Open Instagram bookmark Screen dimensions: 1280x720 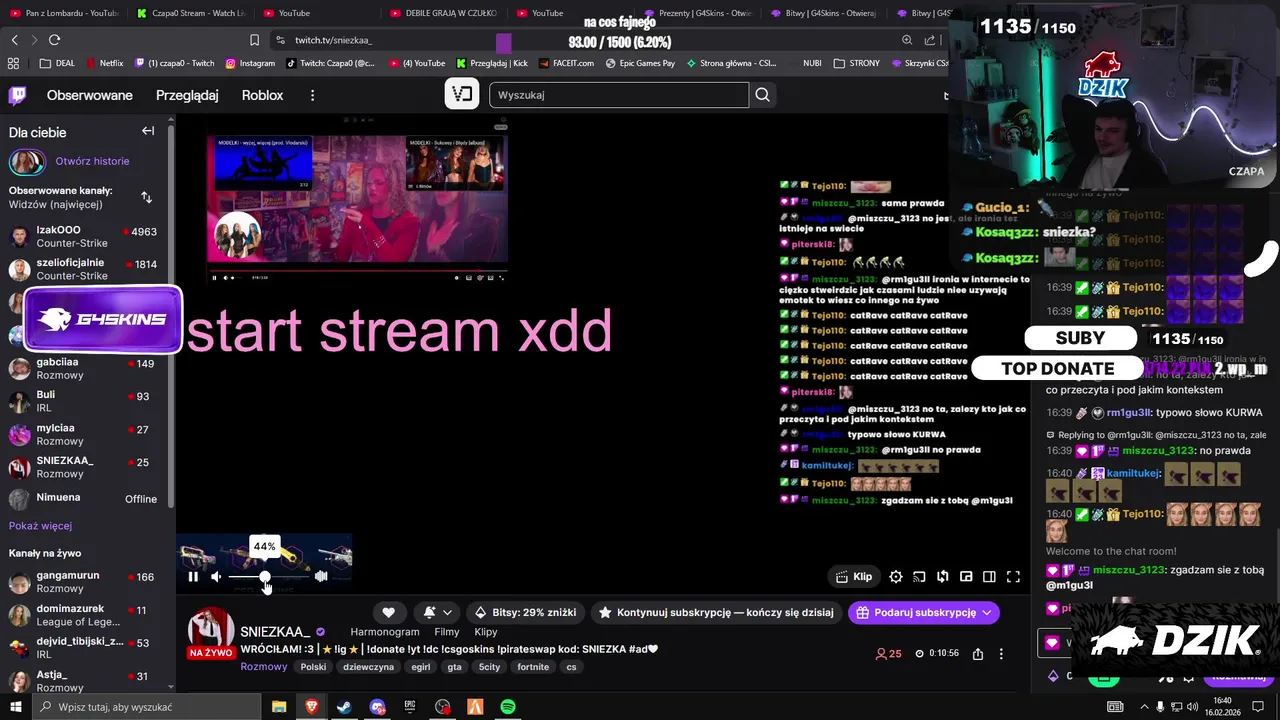(x=250, y=63)
